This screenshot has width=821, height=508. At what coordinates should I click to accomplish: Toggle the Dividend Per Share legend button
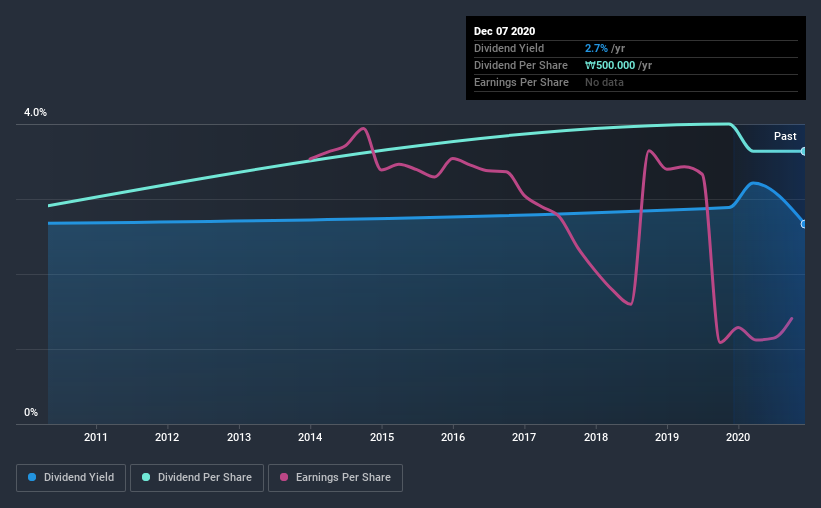coord(197,478)
